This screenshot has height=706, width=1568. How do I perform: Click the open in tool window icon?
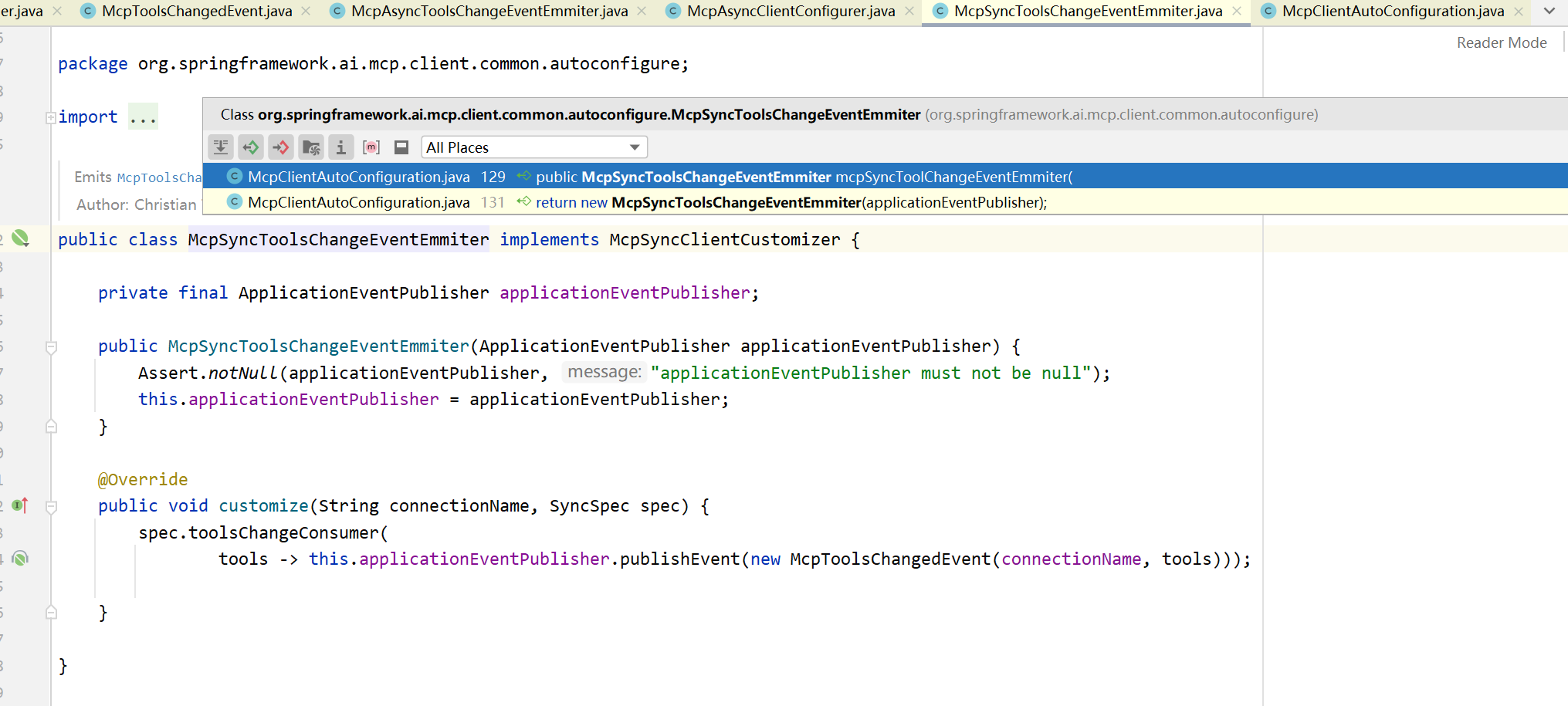pyautogui.click(x=401, y=147)
